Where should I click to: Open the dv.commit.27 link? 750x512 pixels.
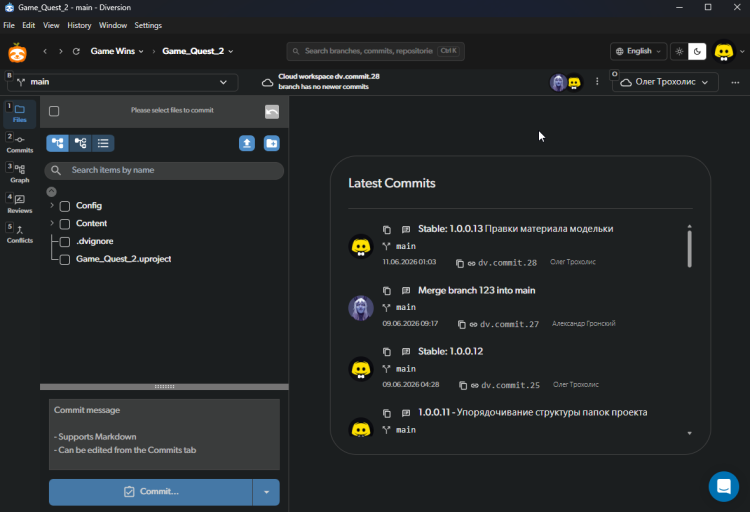(x=504, y=324)
